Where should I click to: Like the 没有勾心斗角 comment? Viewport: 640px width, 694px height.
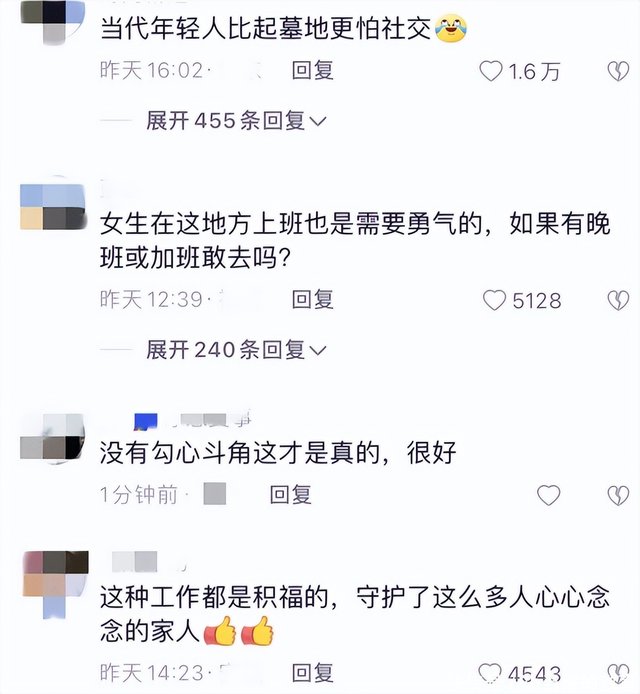pyautogui.click(x=549, y=495)
